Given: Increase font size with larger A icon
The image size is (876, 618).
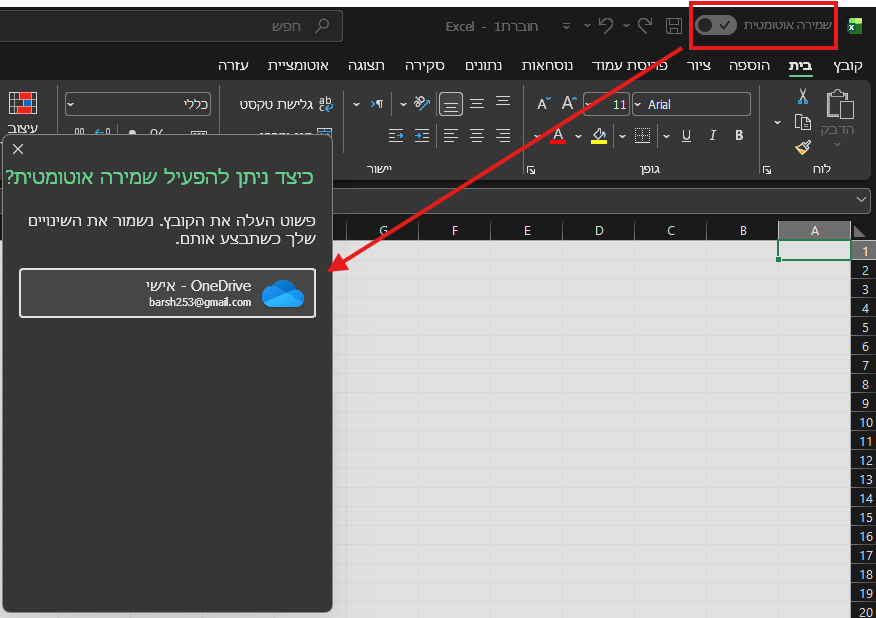Looking at the screenshot, I should [569, 103].
